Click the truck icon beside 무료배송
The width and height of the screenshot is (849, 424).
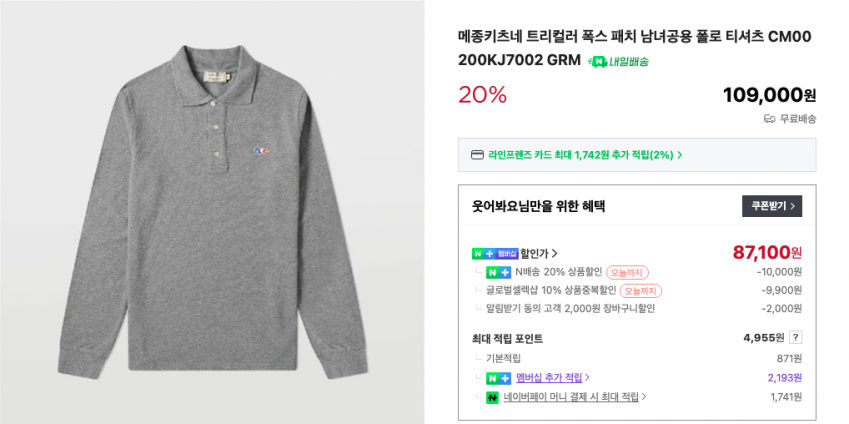pos(769,118)
